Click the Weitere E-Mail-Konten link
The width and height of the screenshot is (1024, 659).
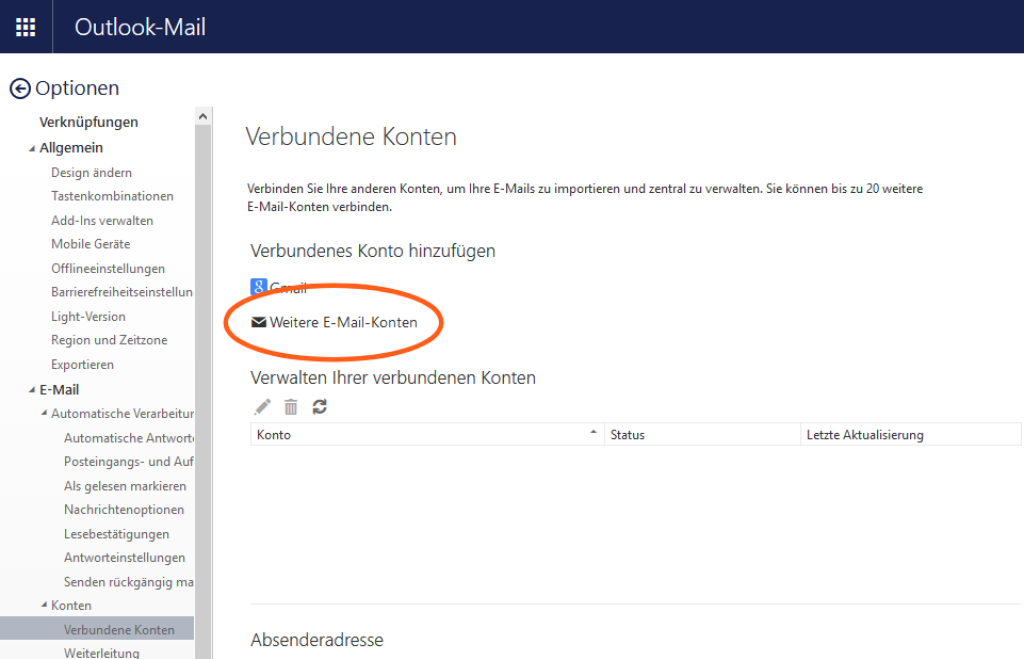pyautogui.click(x=344, y=322)
